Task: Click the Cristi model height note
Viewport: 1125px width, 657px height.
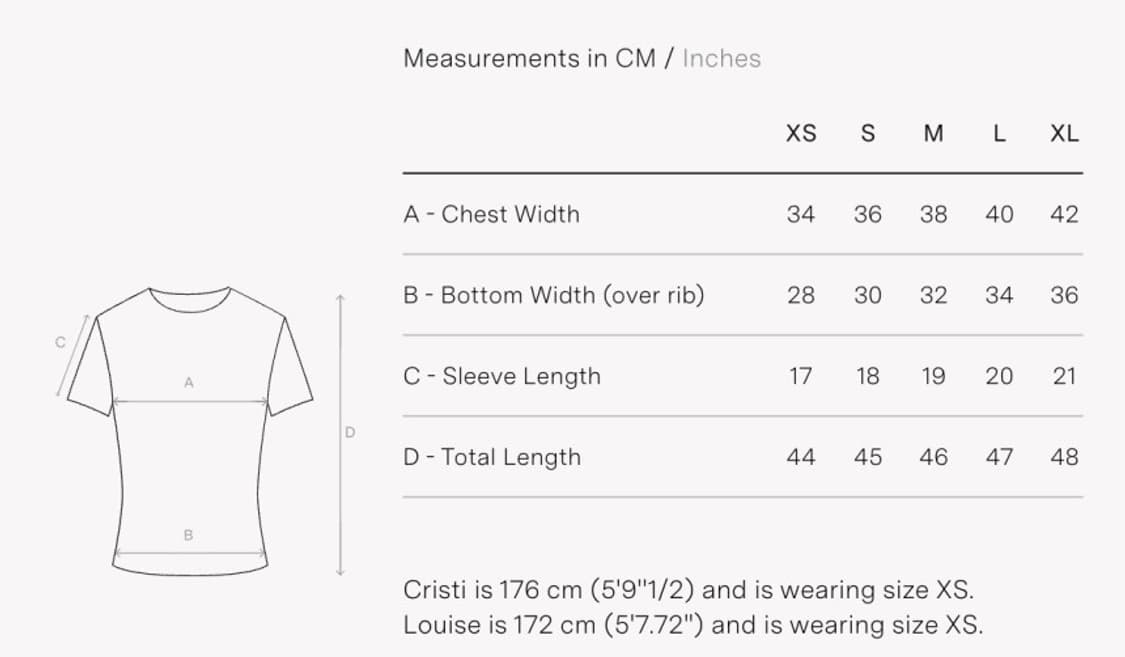Action: point(688,589)
